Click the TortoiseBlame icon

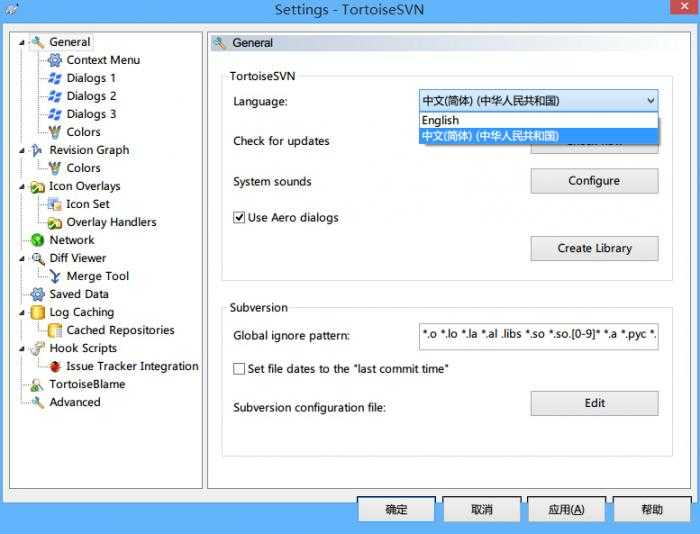(38, 384)
